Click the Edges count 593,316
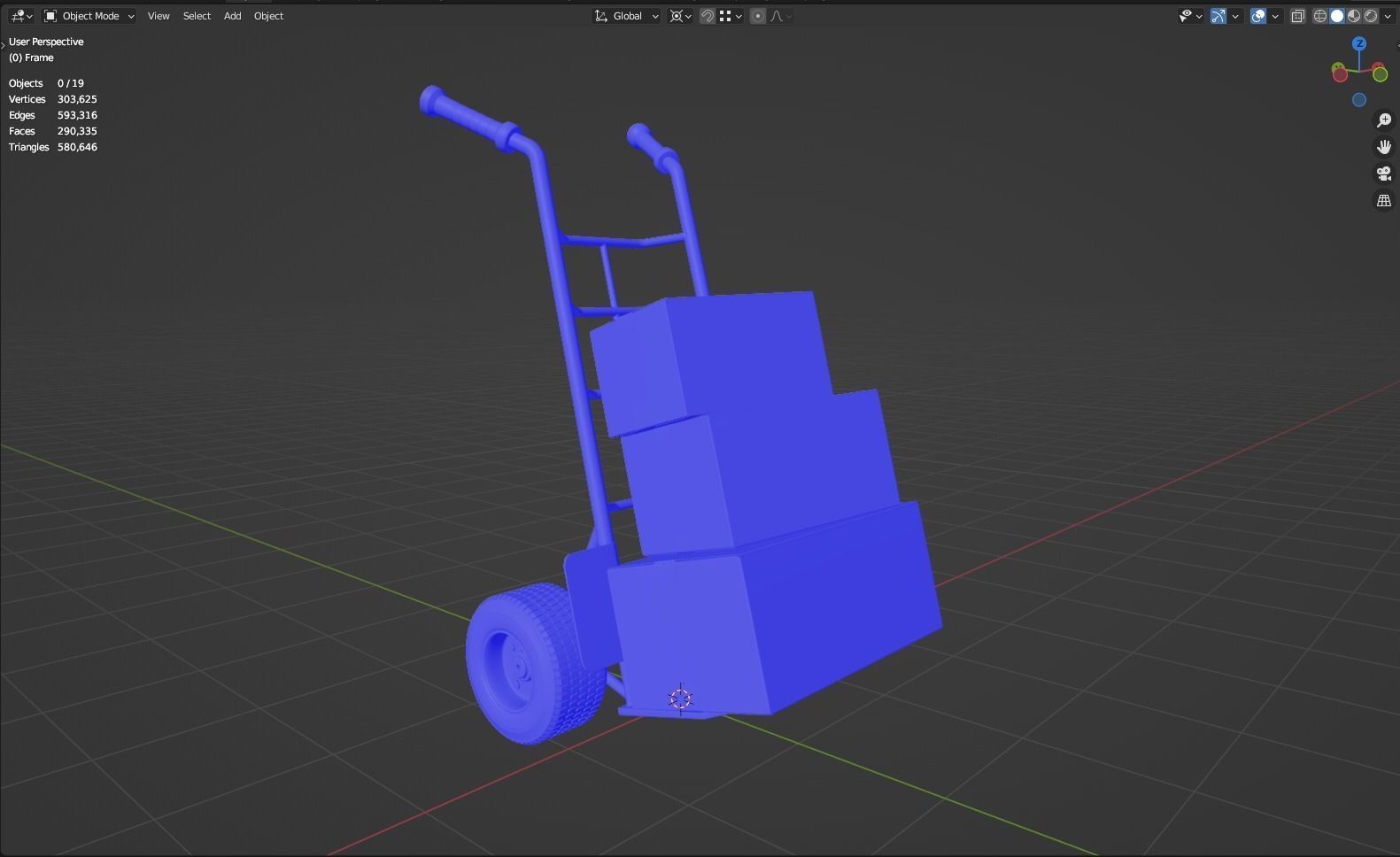Image resolution: width=1400 pixels, height=857 pixels. [x=77, y=115]
